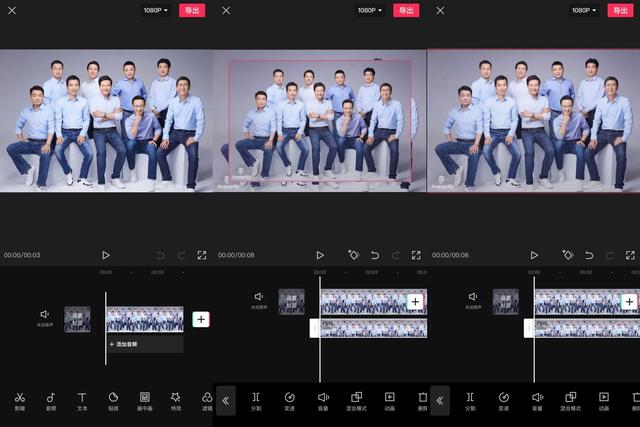Screen dimensions: 640x427
Task: Collapse toolbar with double-chevron in right panel
Action: 440,400
